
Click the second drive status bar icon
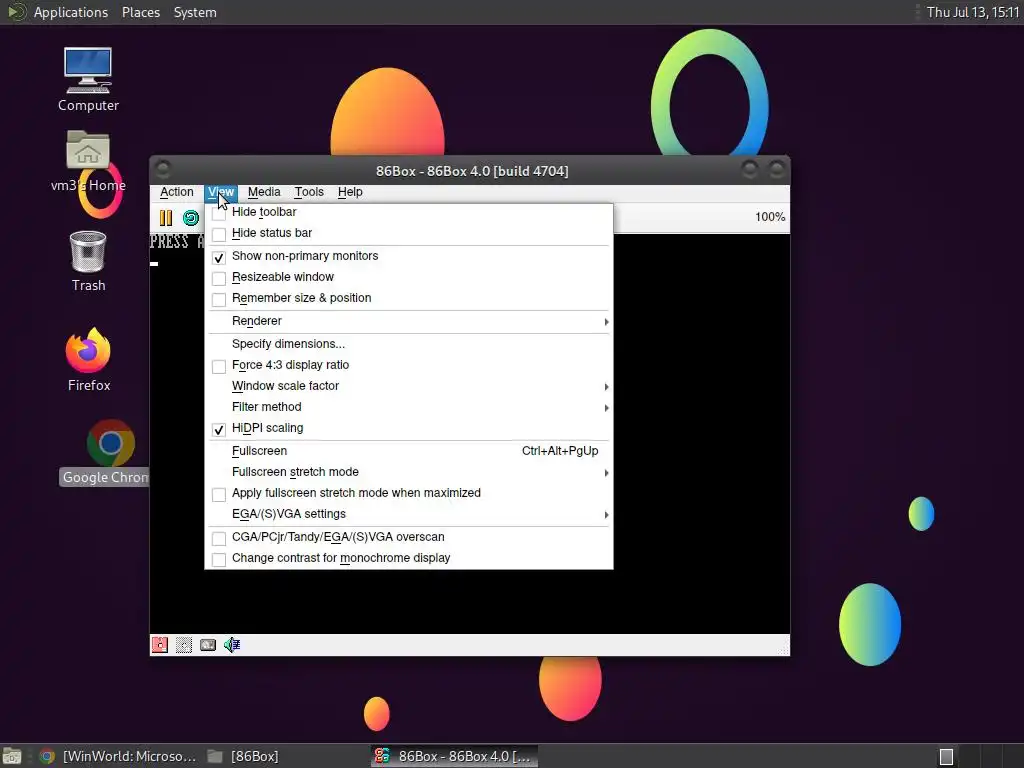(x=184, y=645)
